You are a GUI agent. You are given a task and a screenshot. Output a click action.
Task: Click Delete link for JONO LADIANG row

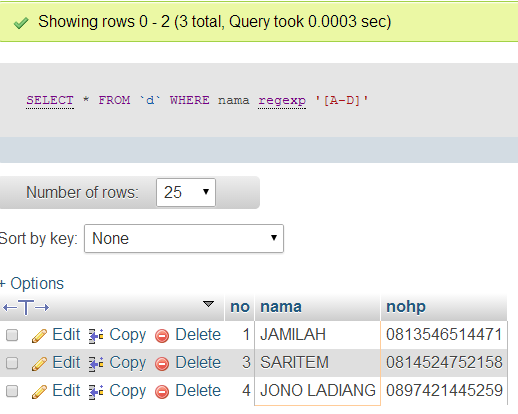pos(198,390)
